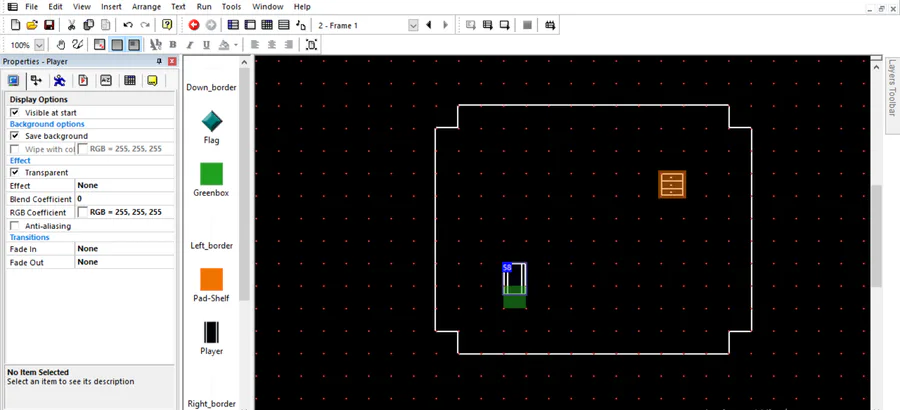Set the Fade Out transition value

[x=125, y=262]
